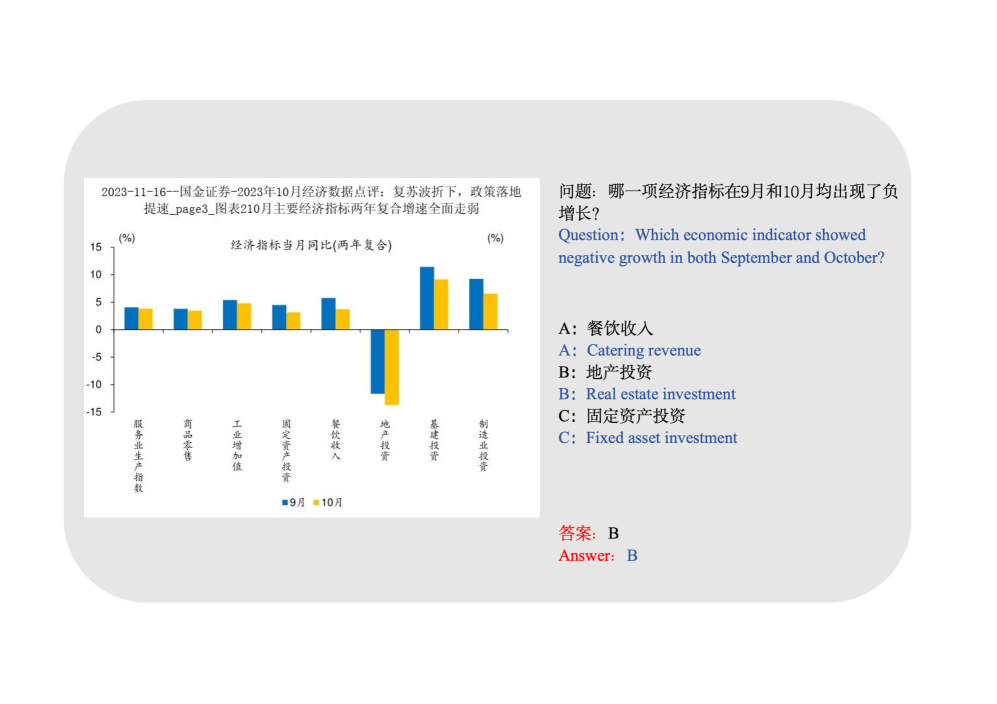
Task: Choose option A: 餐饮收入
Action: coord(605,329)
